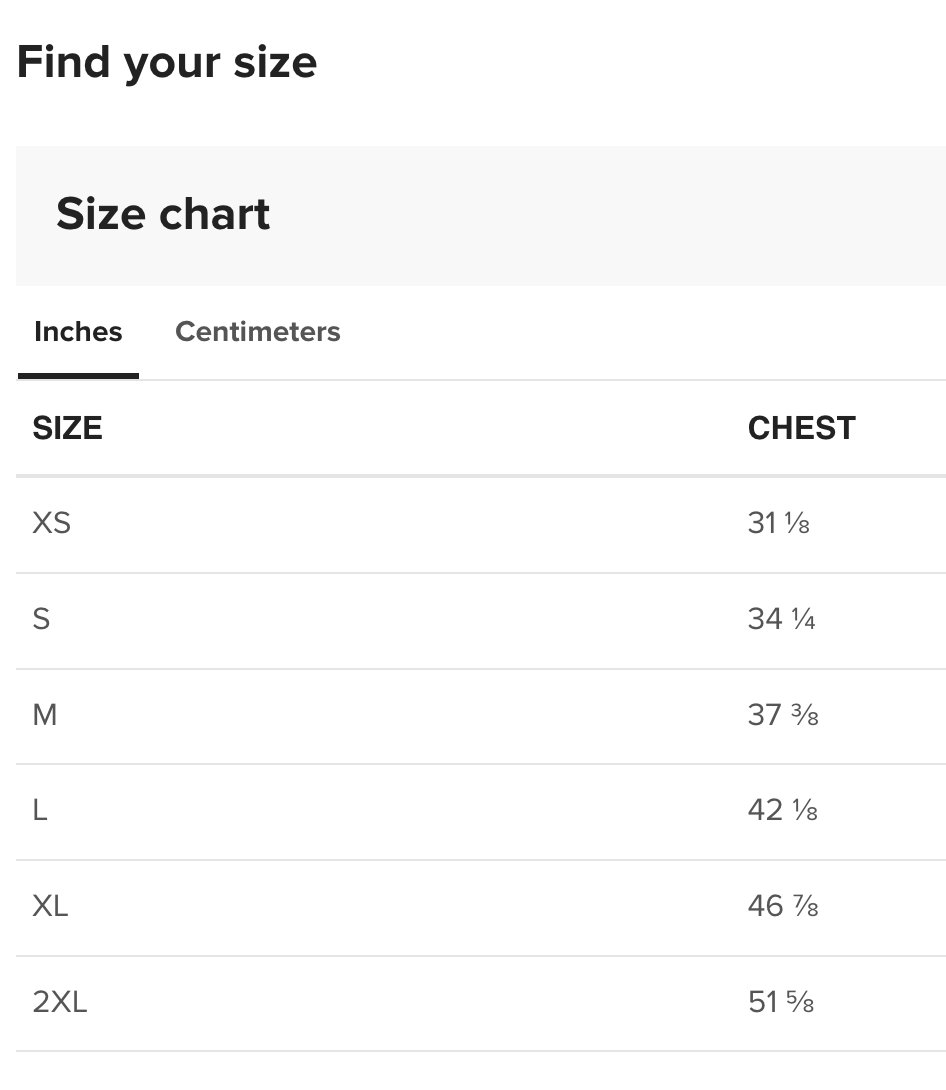Select the M size label

[x=45, y=715]
